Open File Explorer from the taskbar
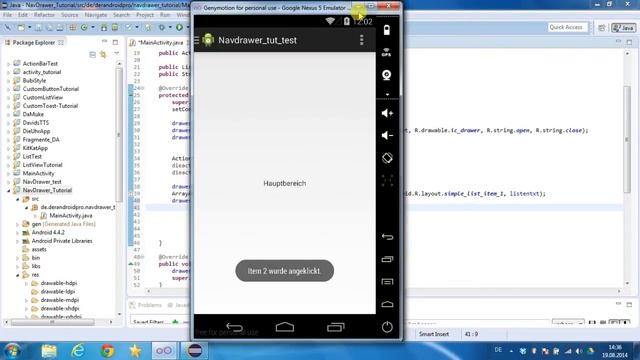This screenshot has height=360, width=640. (x=49, y=351)
